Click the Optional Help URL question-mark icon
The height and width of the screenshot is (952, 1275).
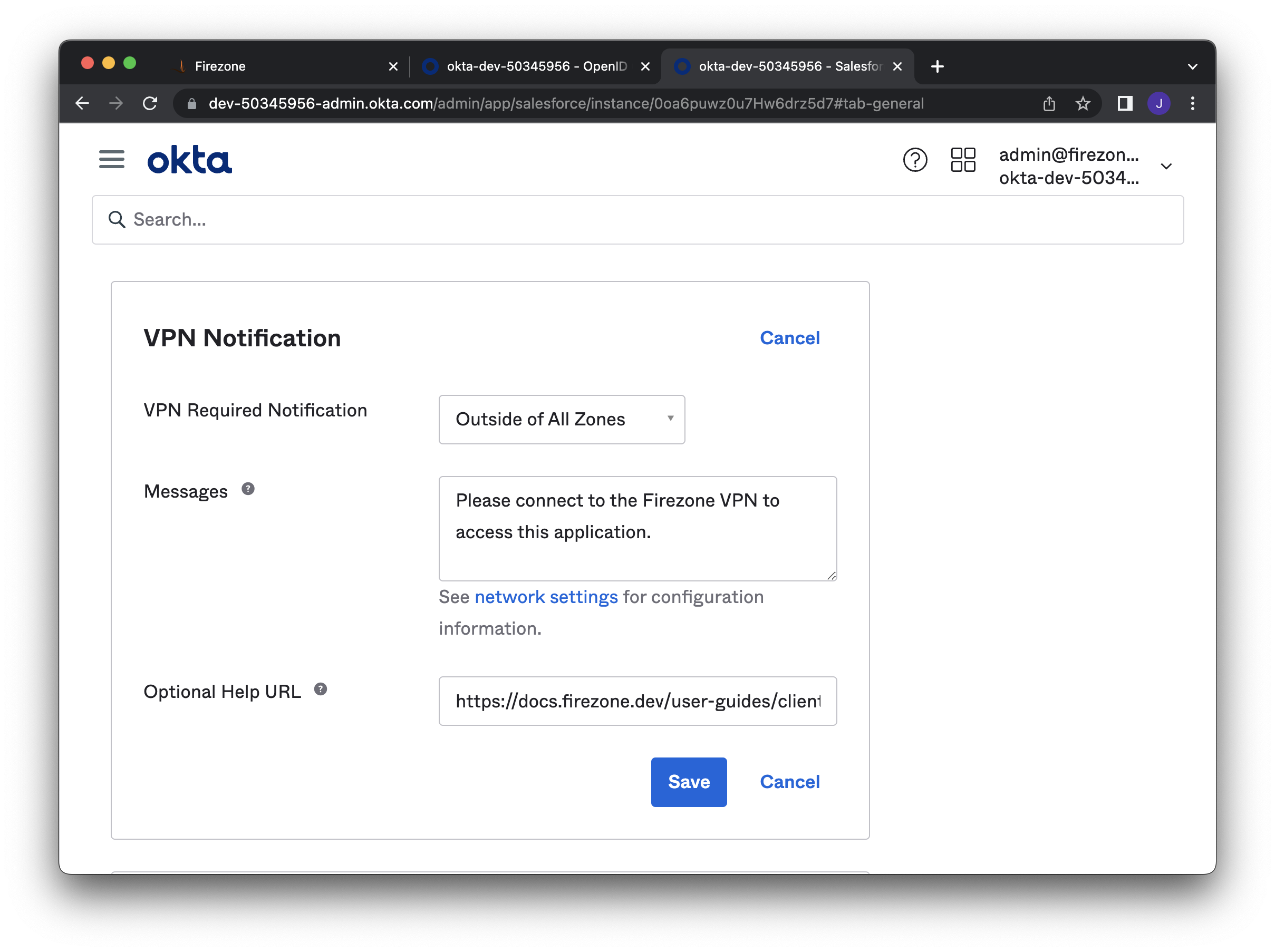321,688
